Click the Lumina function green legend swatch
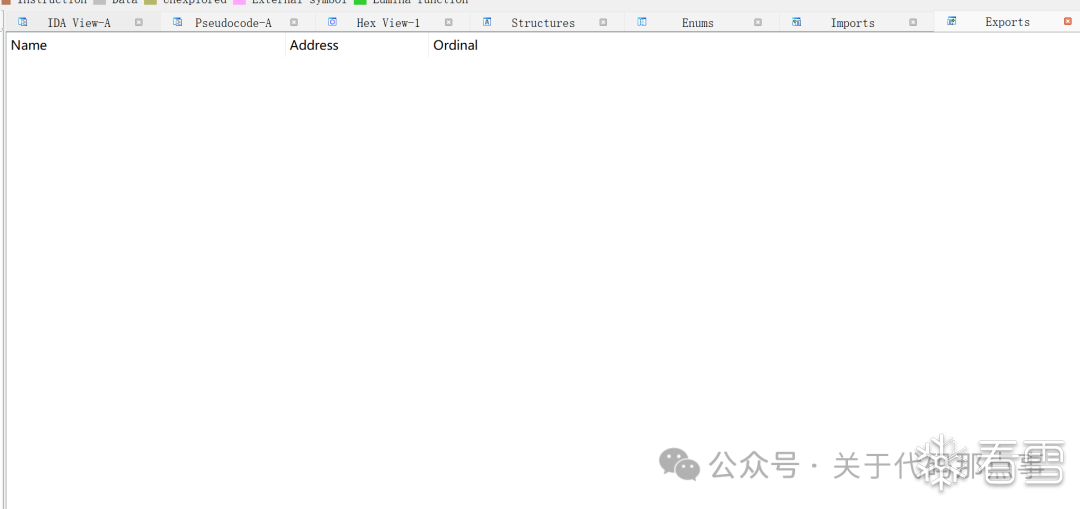The image size is (1080, 509). click(x=360, y=2)
